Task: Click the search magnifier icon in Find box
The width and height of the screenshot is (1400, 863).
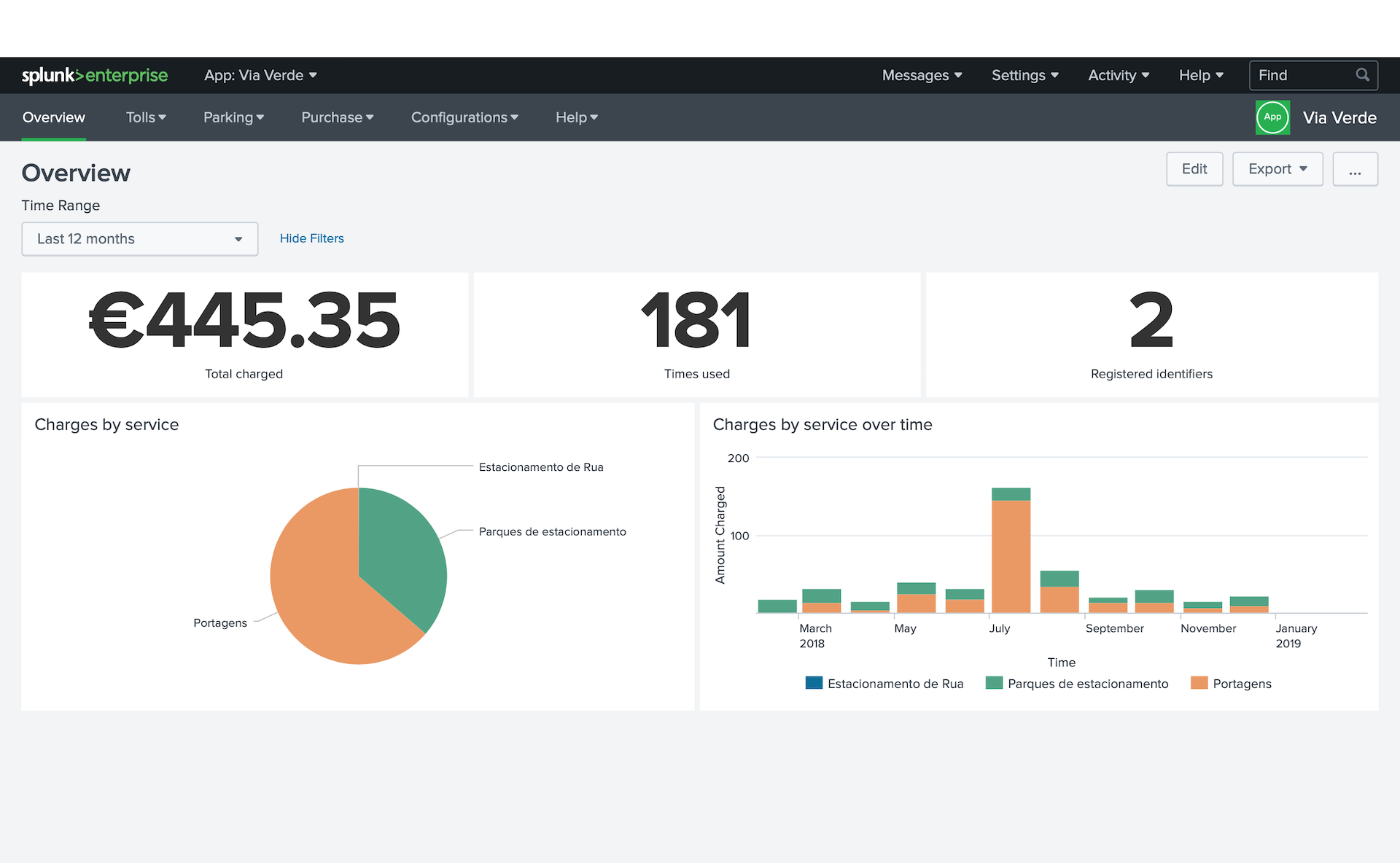Action: coord(1362,75)
